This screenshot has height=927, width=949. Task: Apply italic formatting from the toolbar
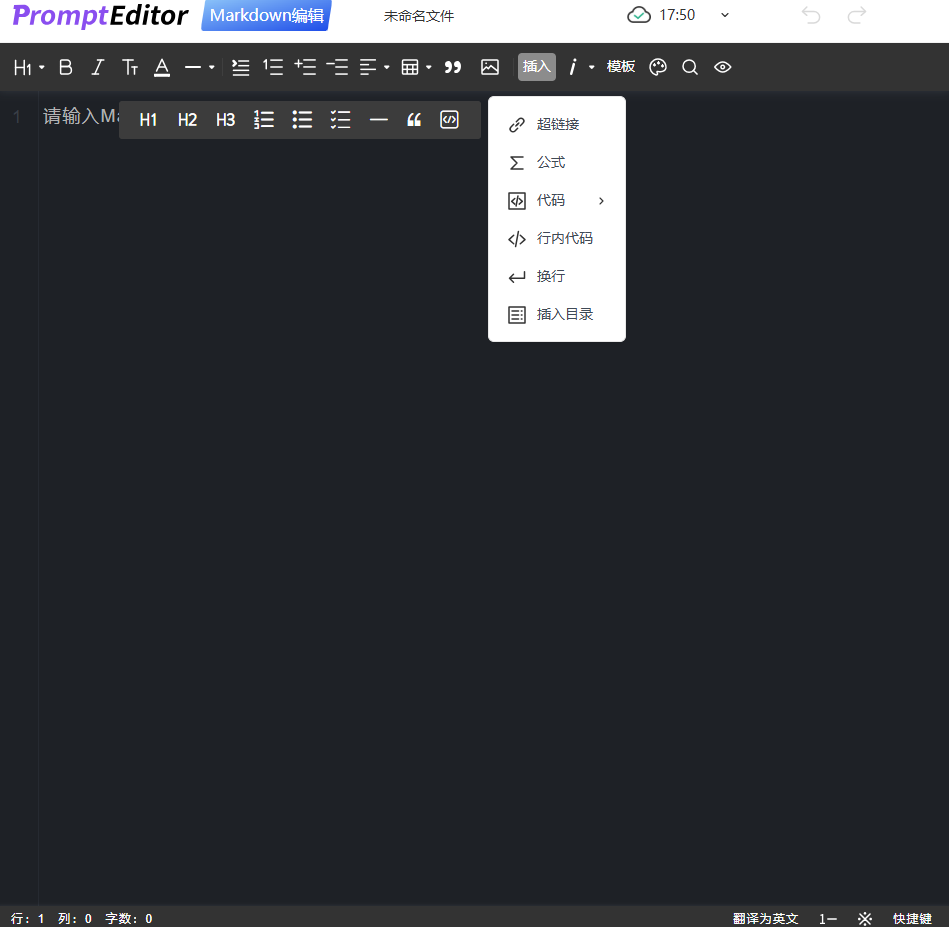click(x=97, y=67)
